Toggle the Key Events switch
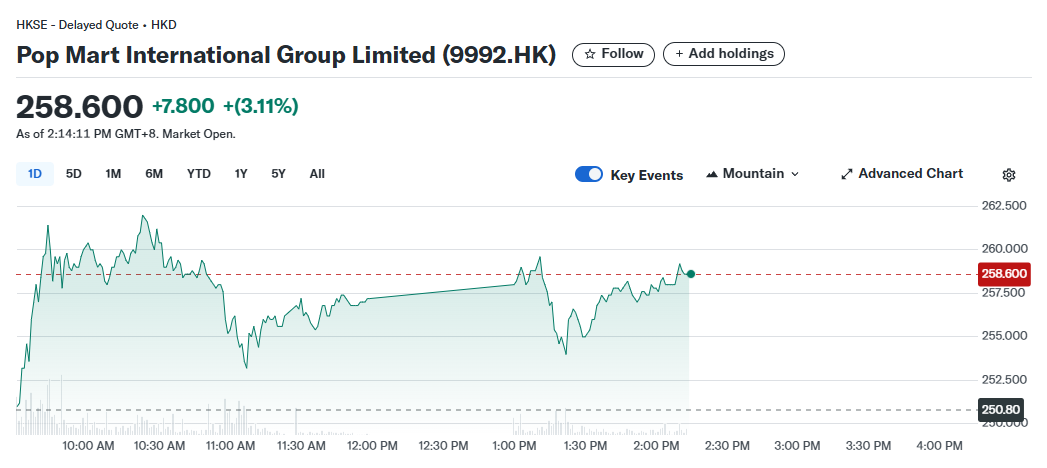The image size is (1047, 468). point(589,175)
